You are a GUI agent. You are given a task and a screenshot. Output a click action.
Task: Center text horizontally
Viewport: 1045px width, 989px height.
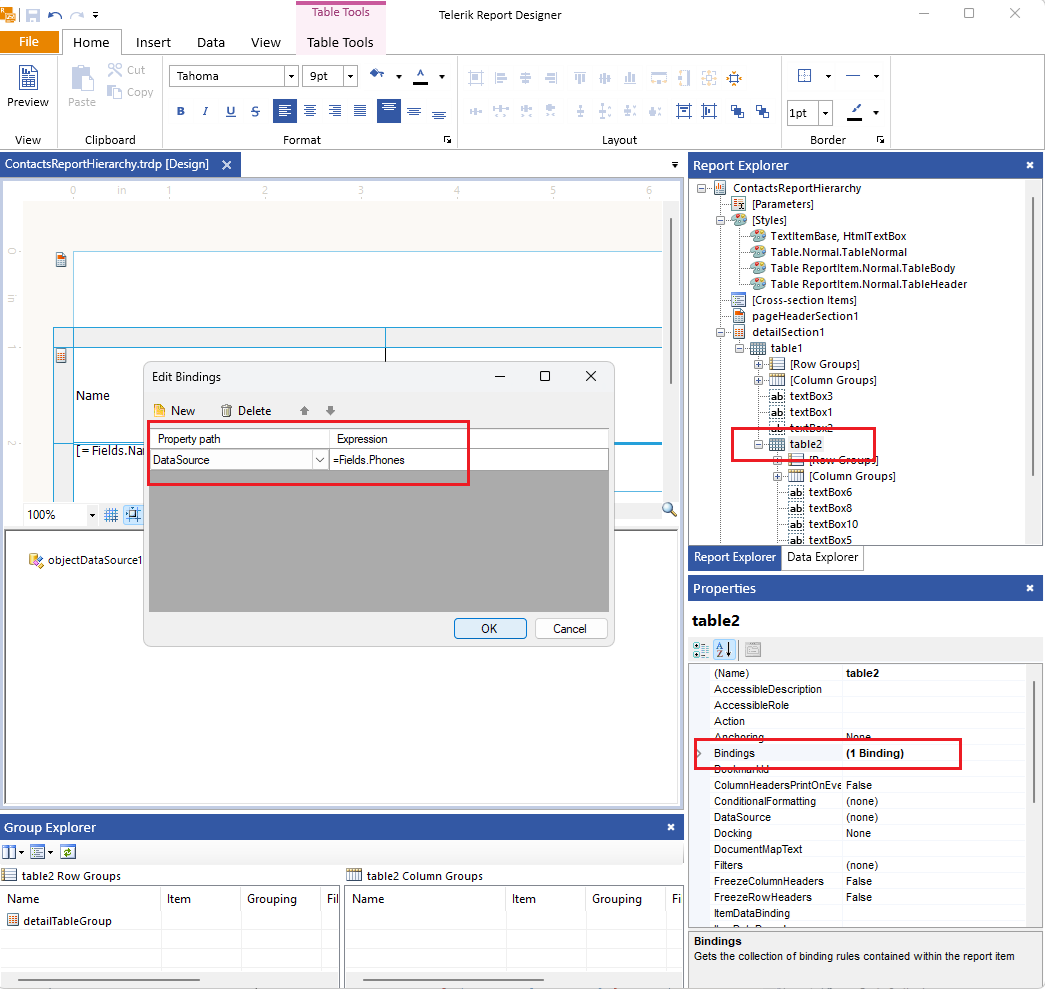click(x=310, y=111)
